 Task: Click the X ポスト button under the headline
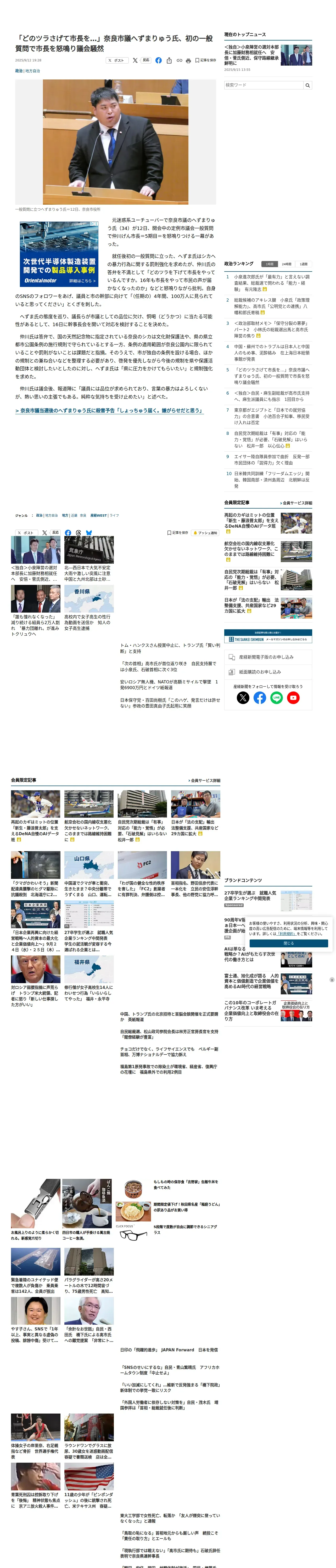tap(117, 61)
